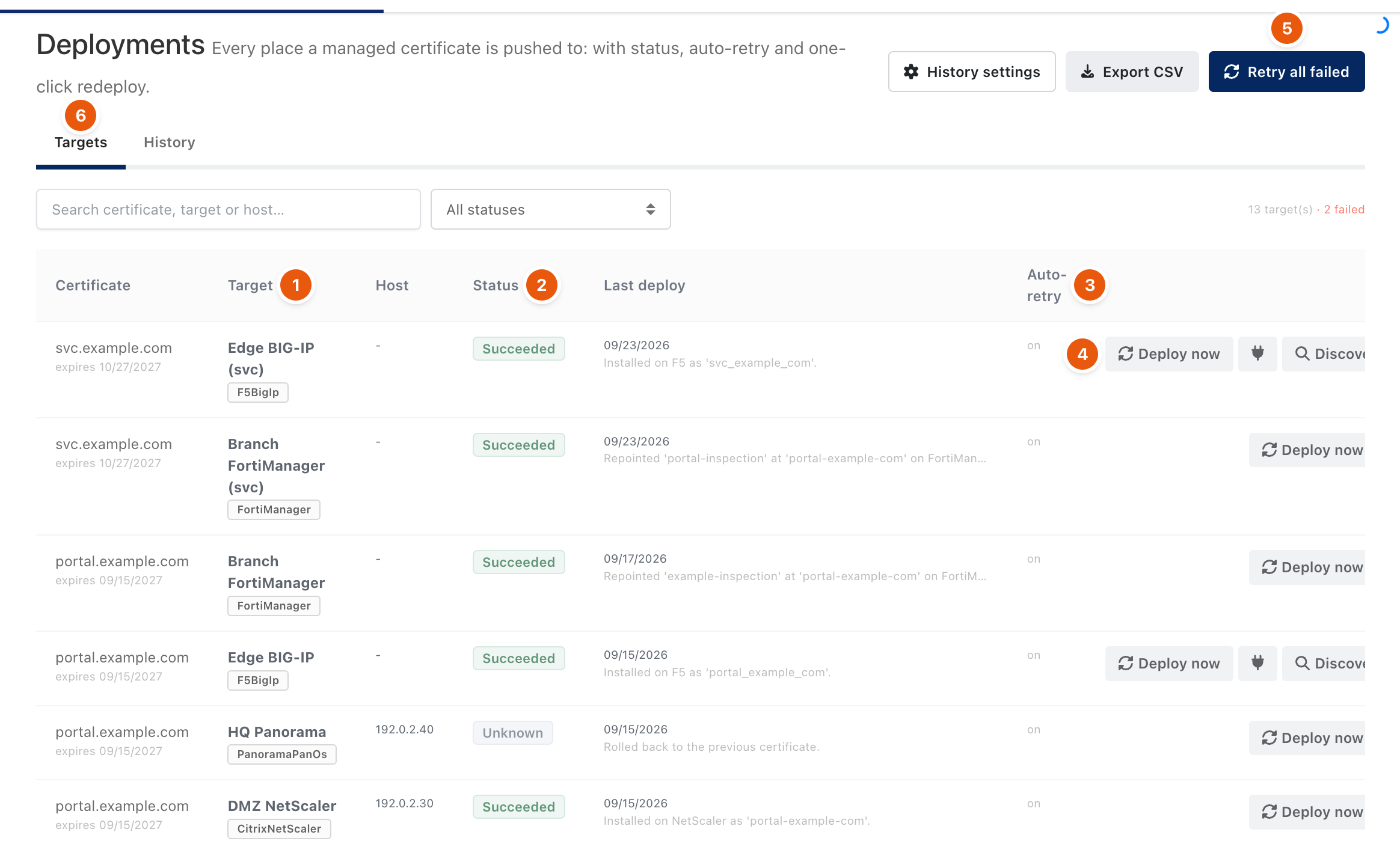
Task: Export deployments as CSV
Action: click(1132, 72)
